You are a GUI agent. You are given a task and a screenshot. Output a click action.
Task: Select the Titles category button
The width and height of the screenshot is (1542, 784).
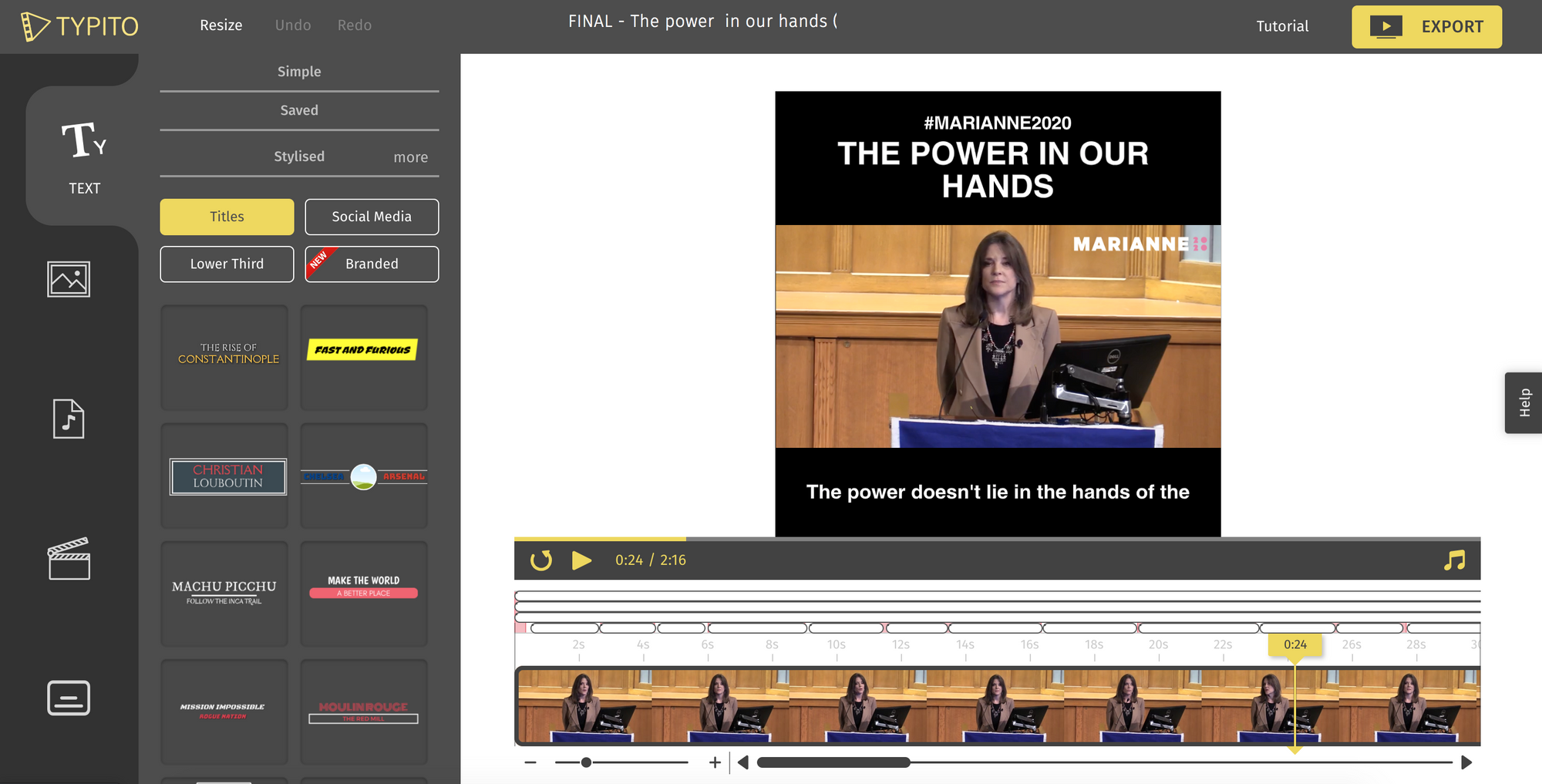pos(227,217)
